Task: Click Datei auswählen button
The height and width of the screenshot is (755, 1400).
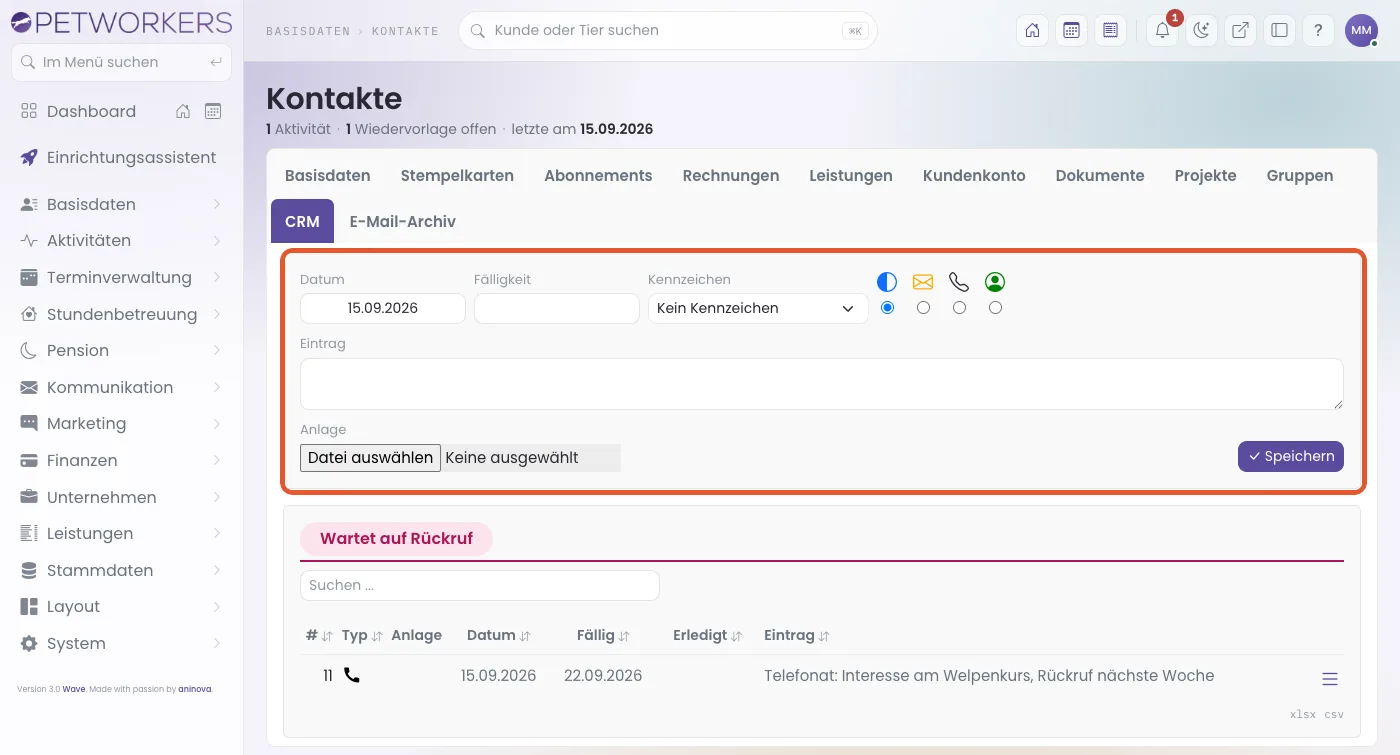Action: pyautogui.click(x=370, y=458)
